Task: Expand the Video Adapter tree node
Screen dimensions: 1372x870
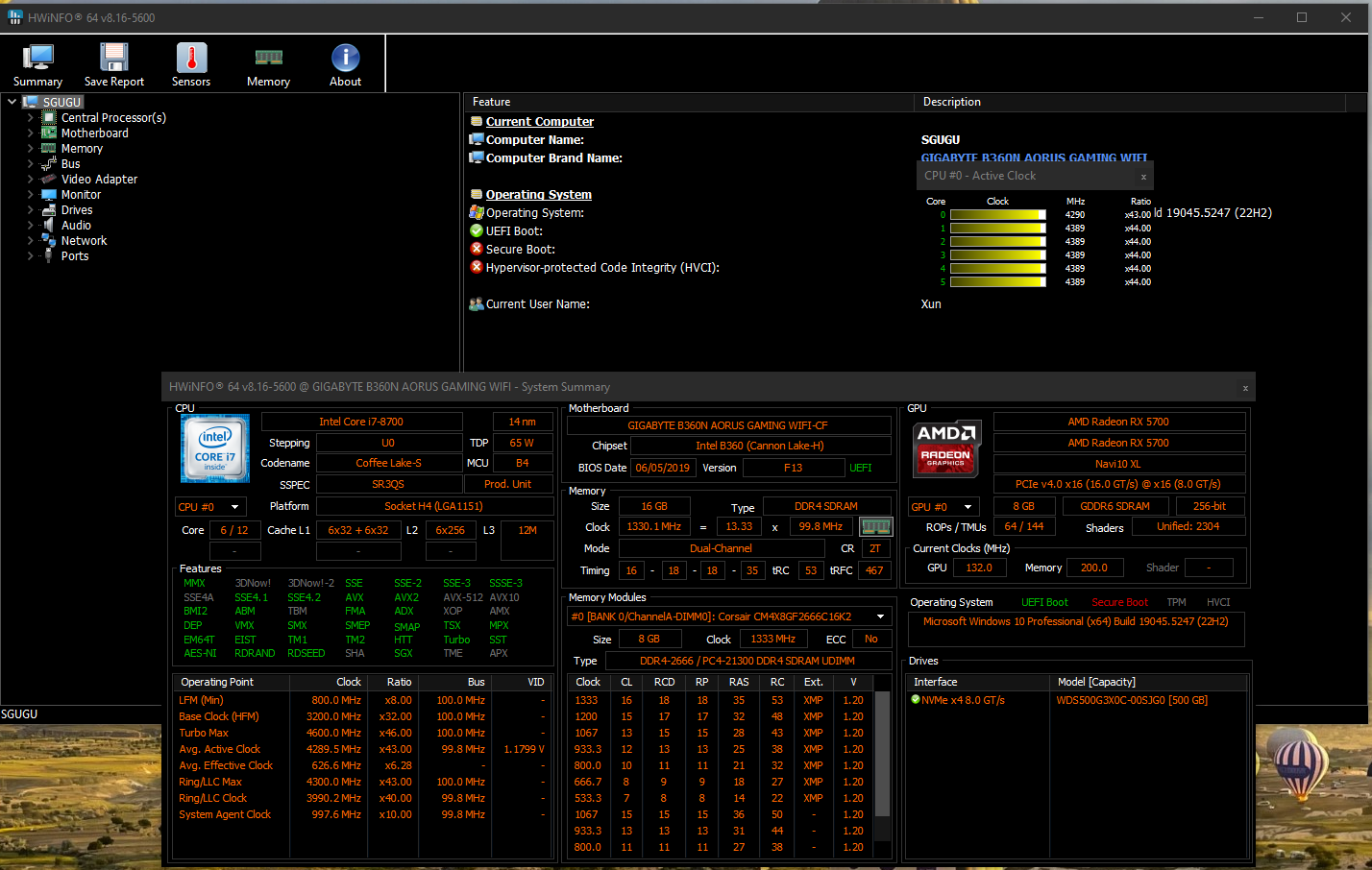Action: (x=30, y=180)
